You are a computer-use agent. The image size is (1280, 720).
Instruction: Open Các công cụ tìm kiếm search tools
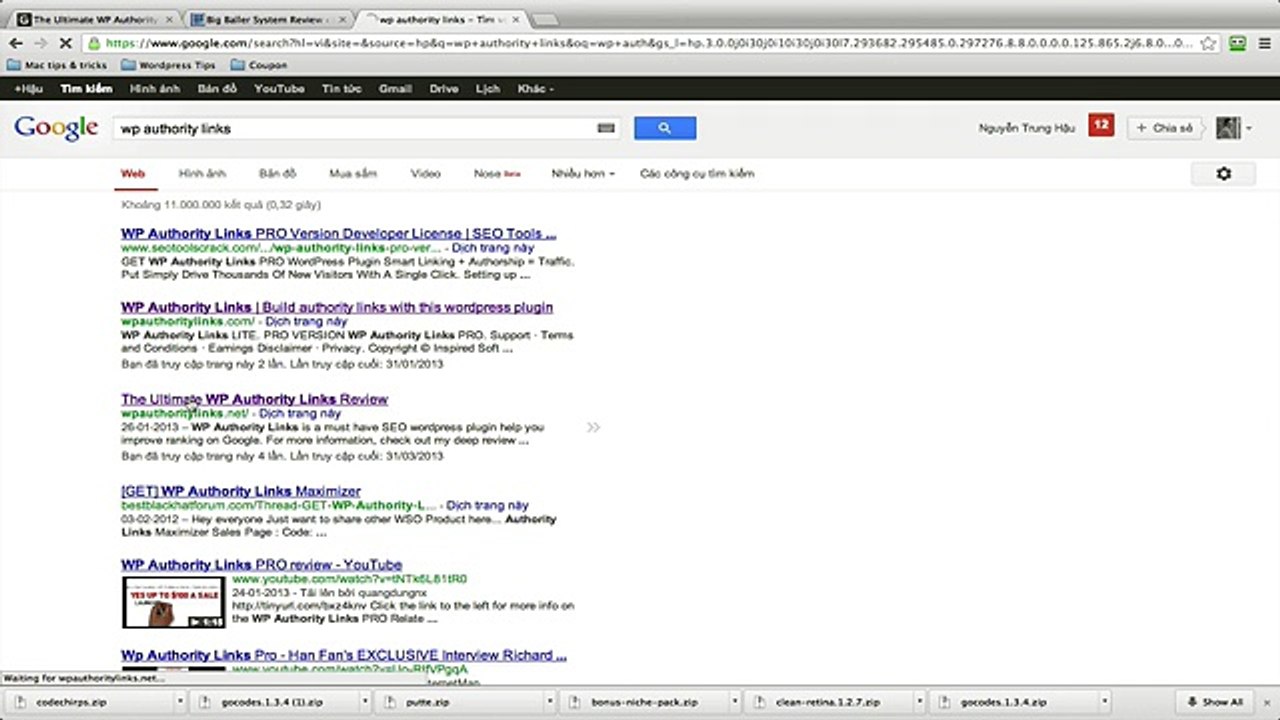tap(697, 174)
